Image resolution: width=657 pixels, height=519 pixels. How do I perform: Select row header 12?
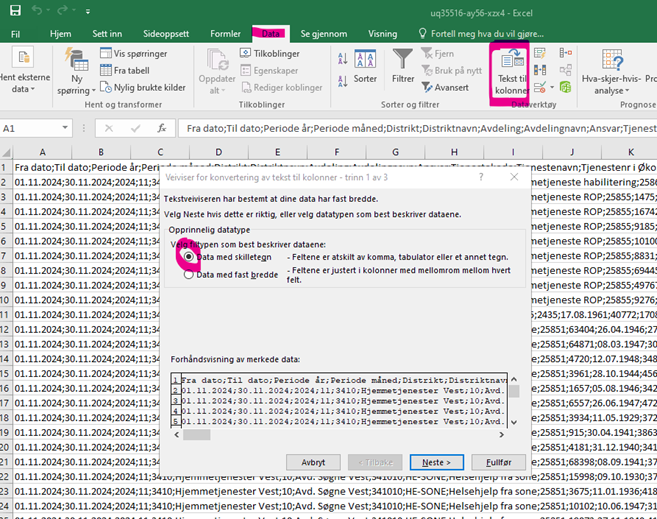(x=5, y=329)
